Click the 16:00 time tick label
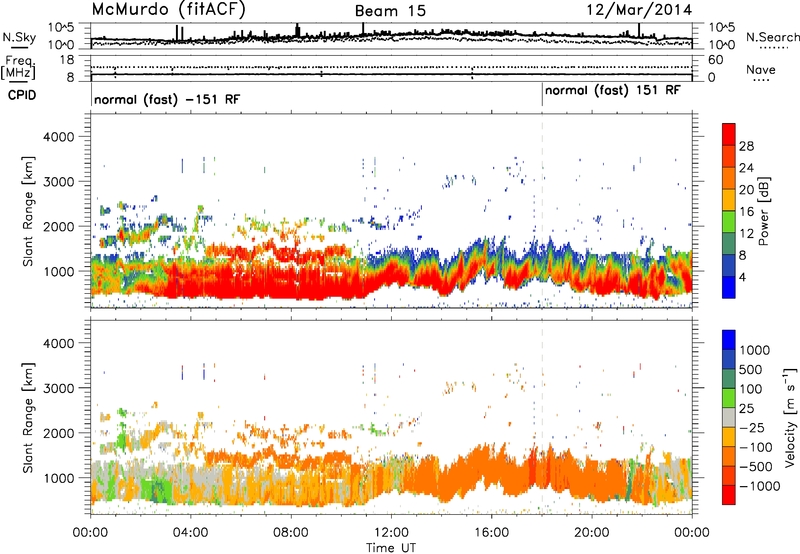Image resolution: width=800 pixels, height=554 pixels. [x=491, y=533]
